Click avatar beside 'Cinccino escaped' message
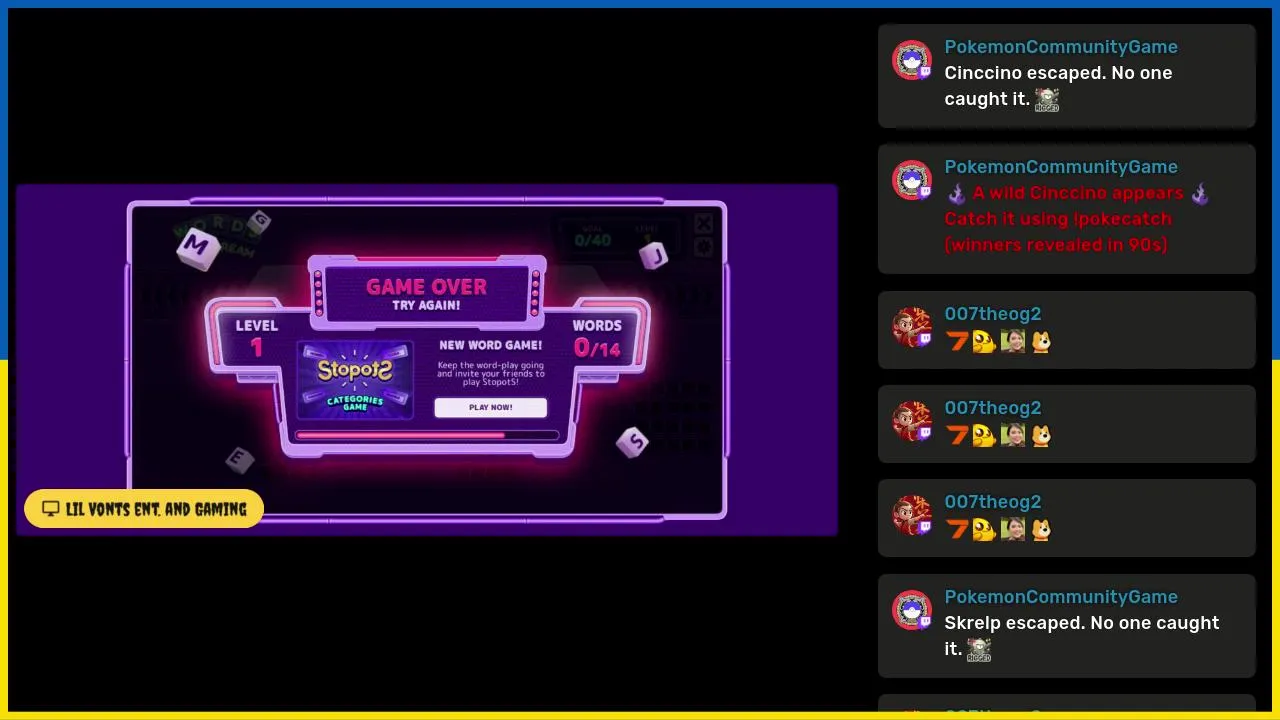1280x720 pixels. pos(912,60)
